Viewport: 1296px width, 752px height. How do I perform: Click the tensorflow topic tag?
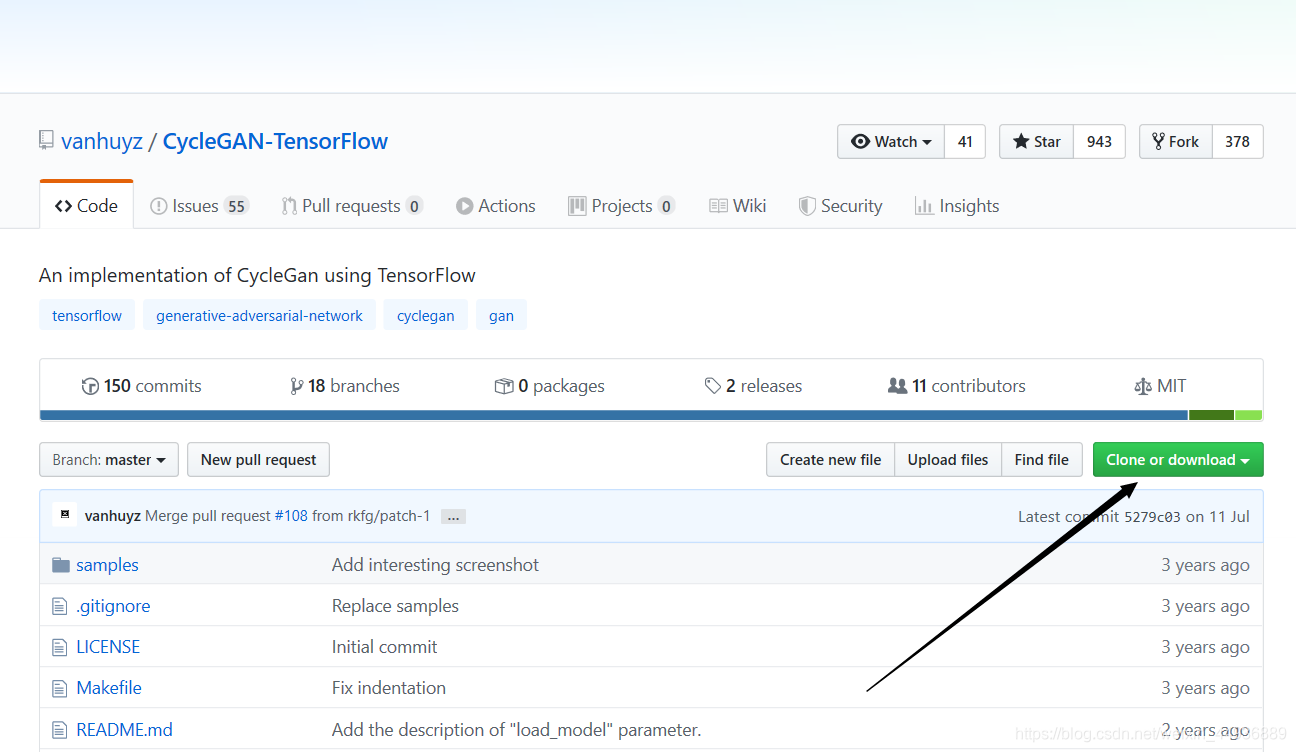point(87,316)
